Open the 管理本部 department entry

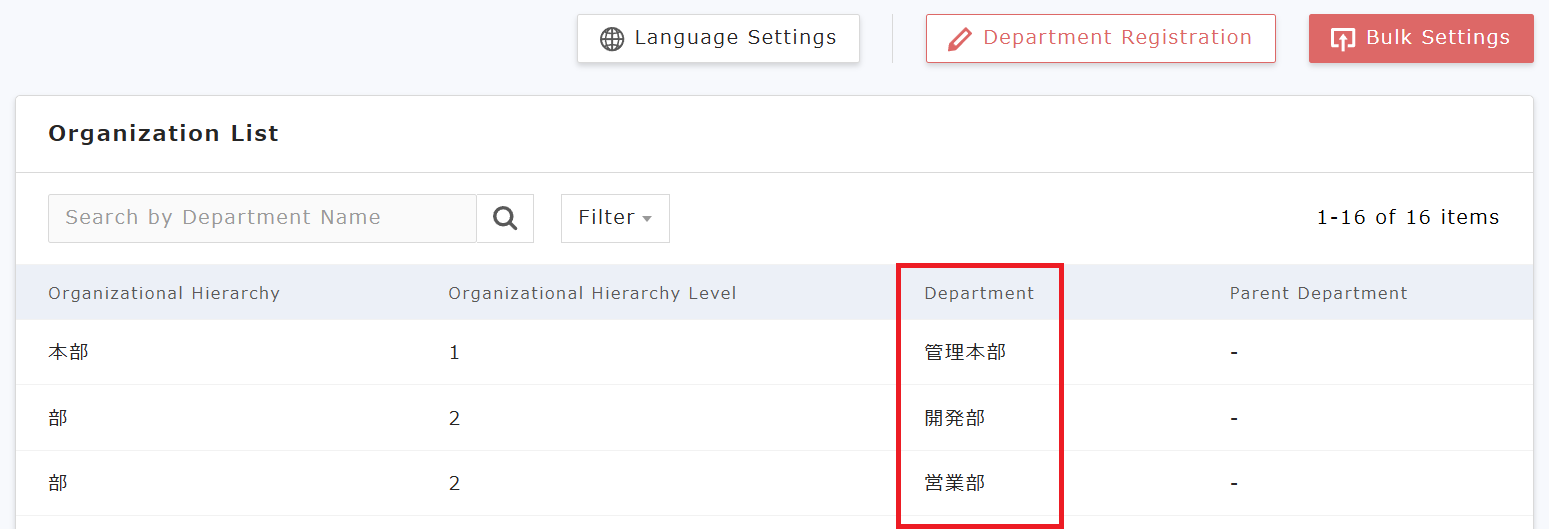point(965,352)
